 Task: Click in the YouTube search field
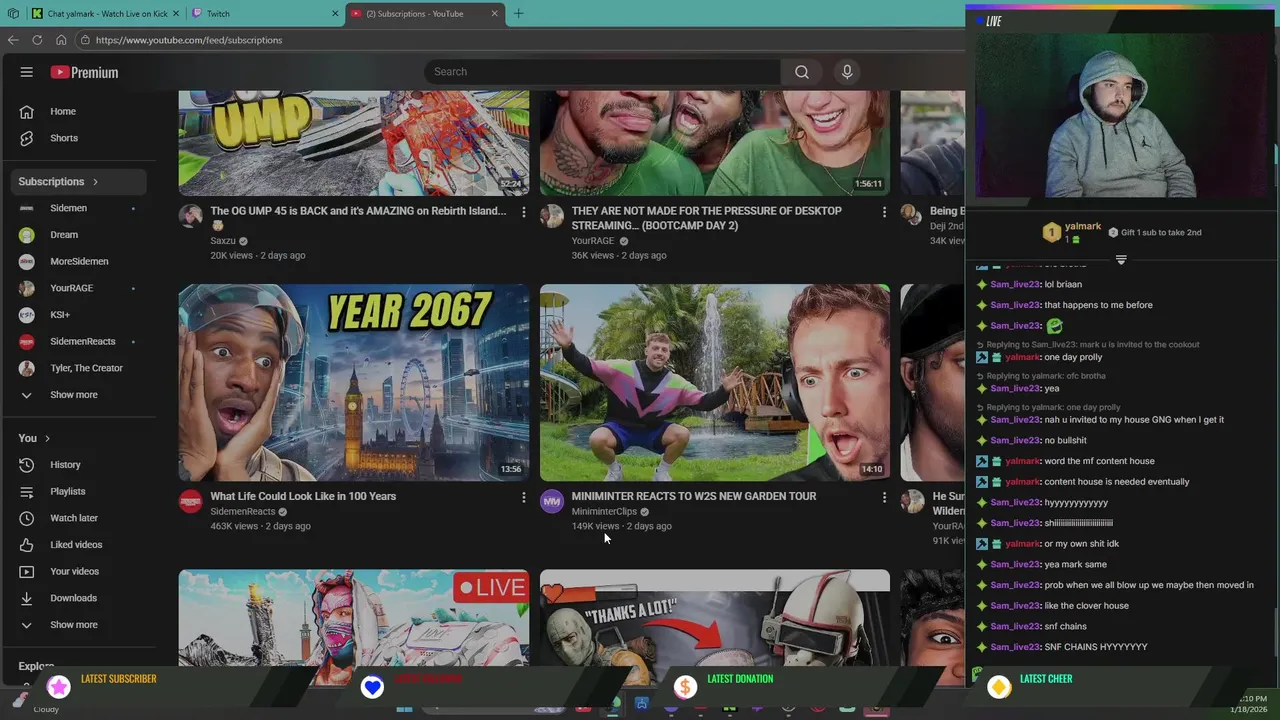tap(602, 72)
